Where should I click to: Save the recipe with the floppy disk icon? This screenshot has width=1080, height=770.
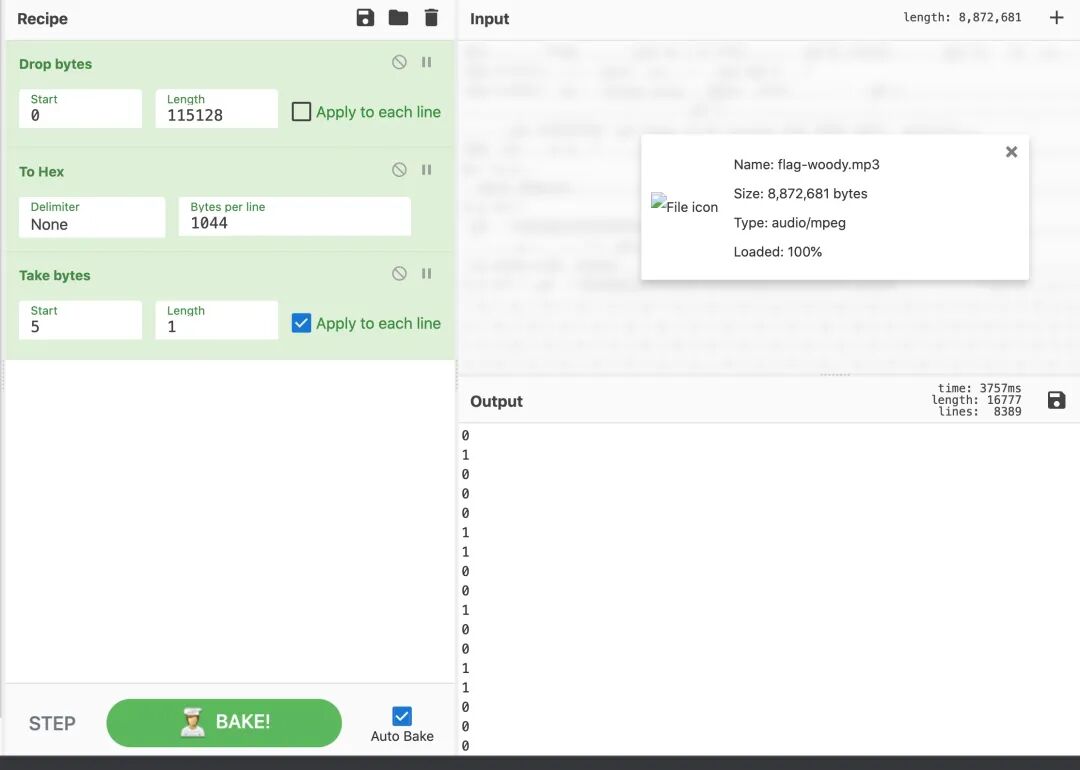[x=365, y=18]
